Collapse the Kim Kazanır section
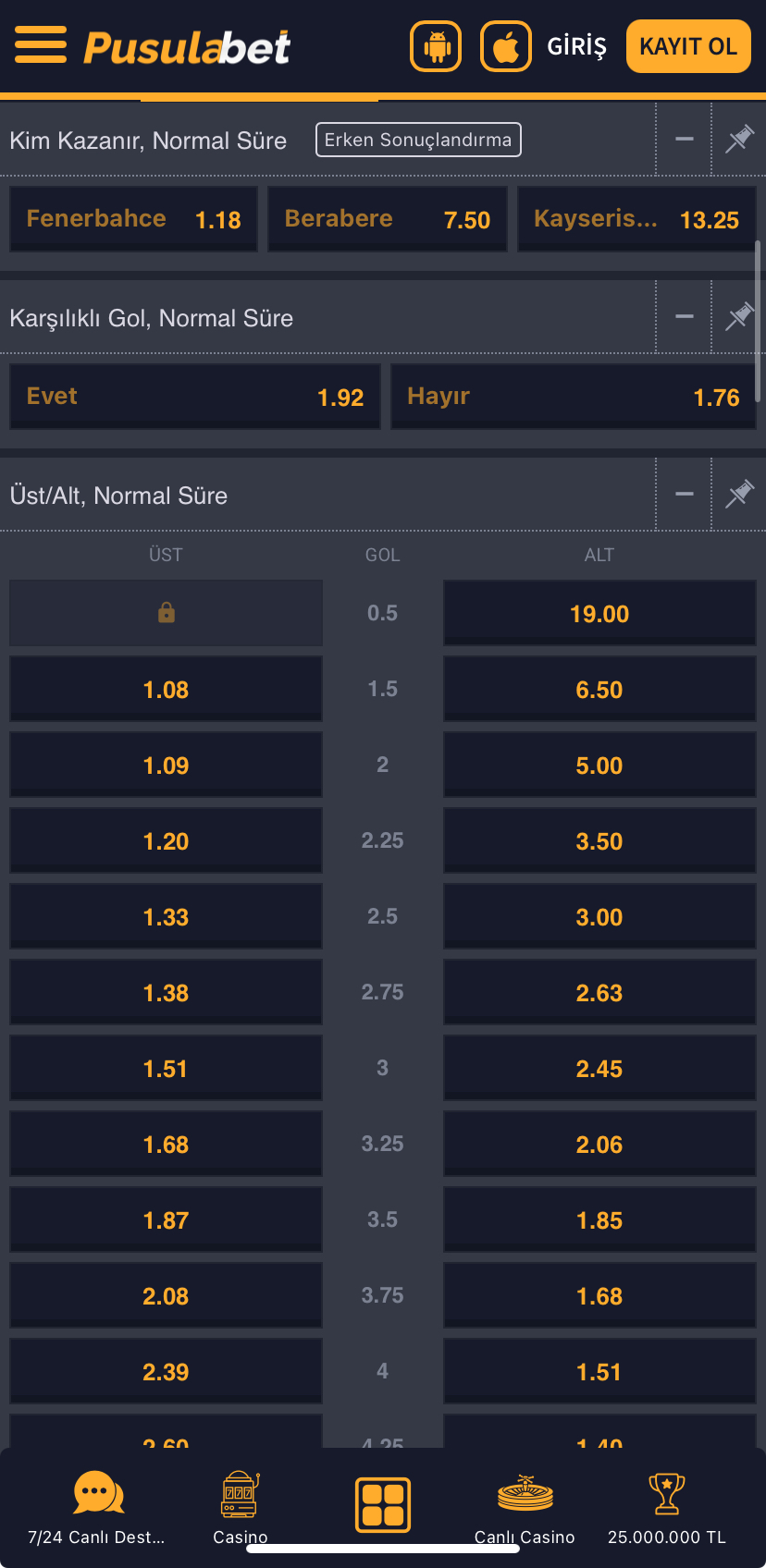The width and height of the screenshot is (766, 1568). pos(685,140)
